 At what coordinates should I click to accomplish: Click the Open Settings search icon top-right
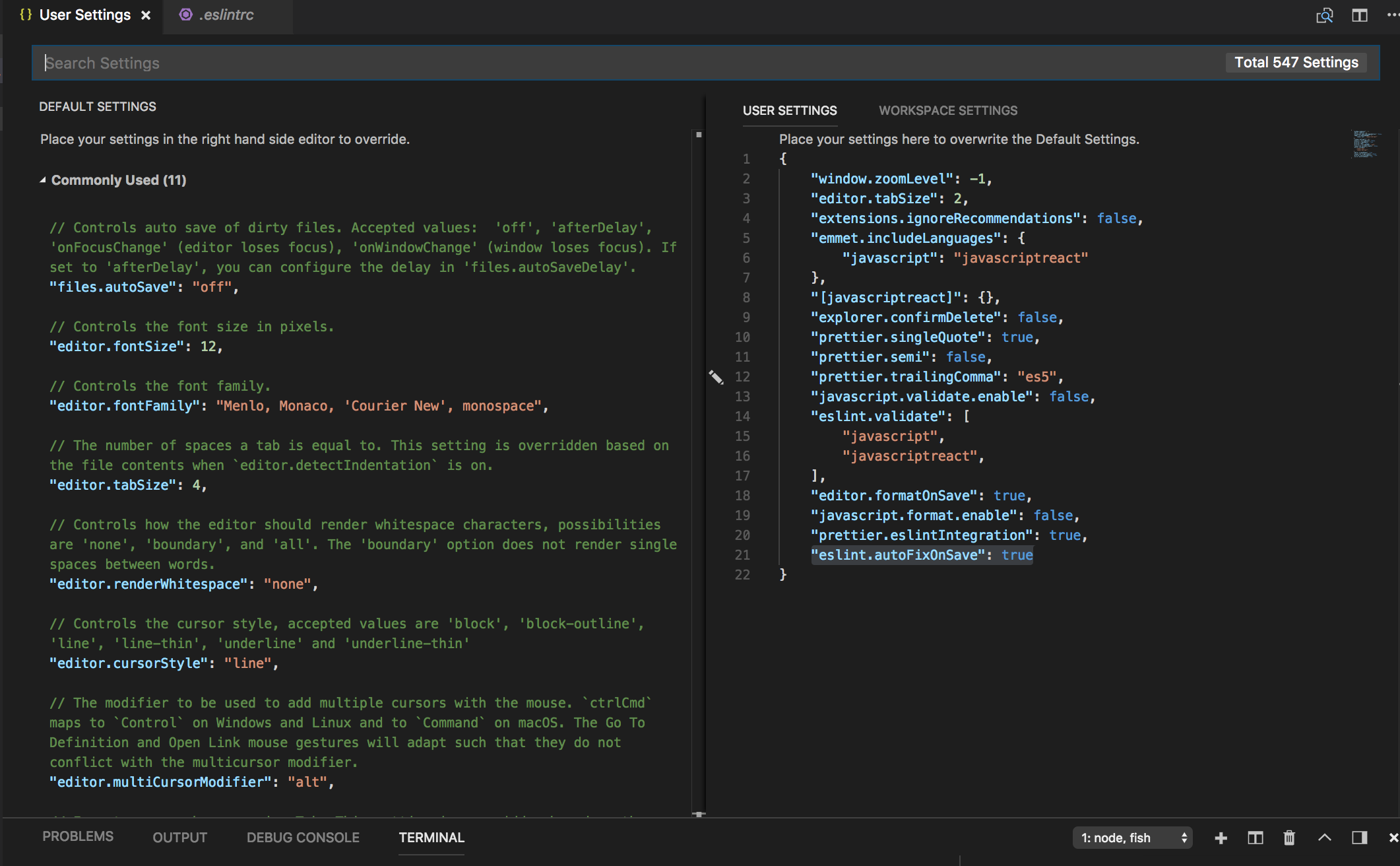[x=1324, y=15]
